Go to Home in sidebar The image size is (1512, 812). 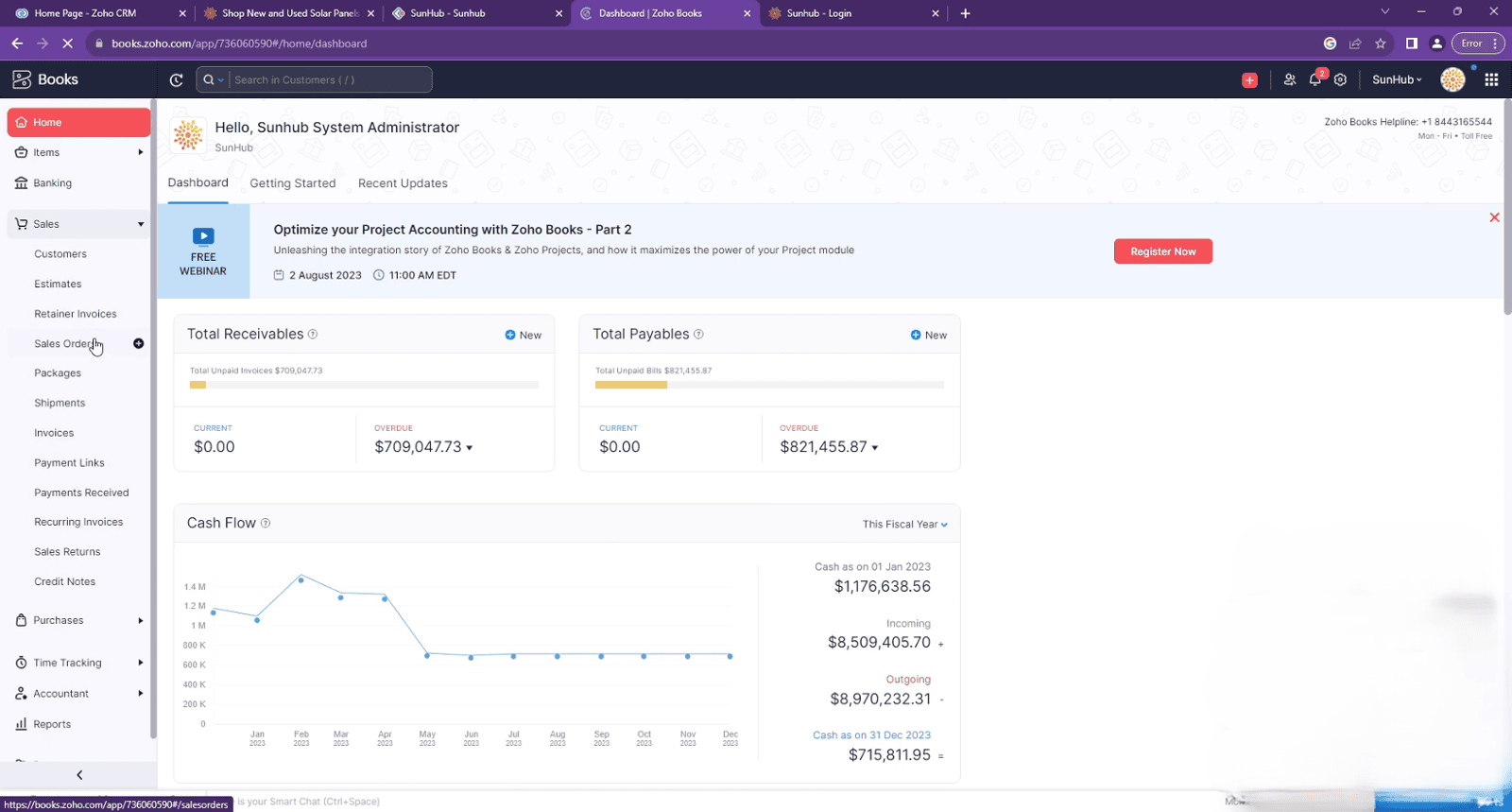pos(78,122)
